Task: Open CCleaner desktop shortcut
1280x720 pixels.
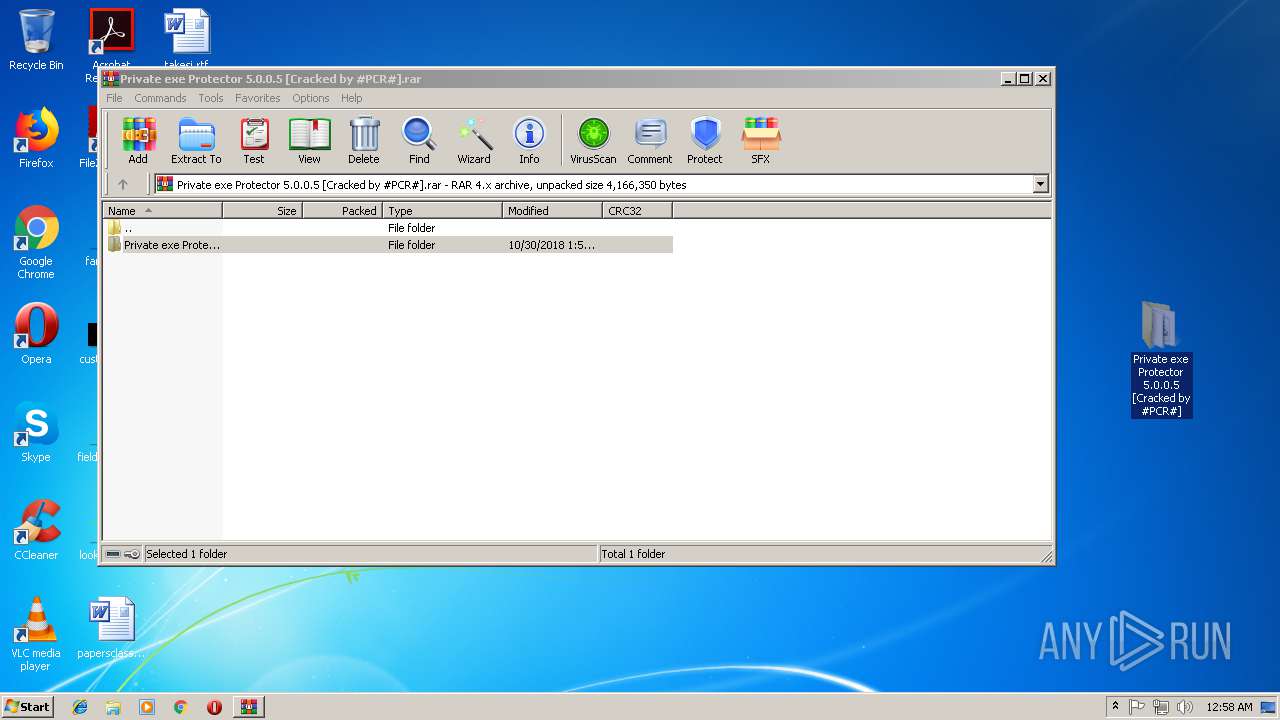Action: pos(36,530)
